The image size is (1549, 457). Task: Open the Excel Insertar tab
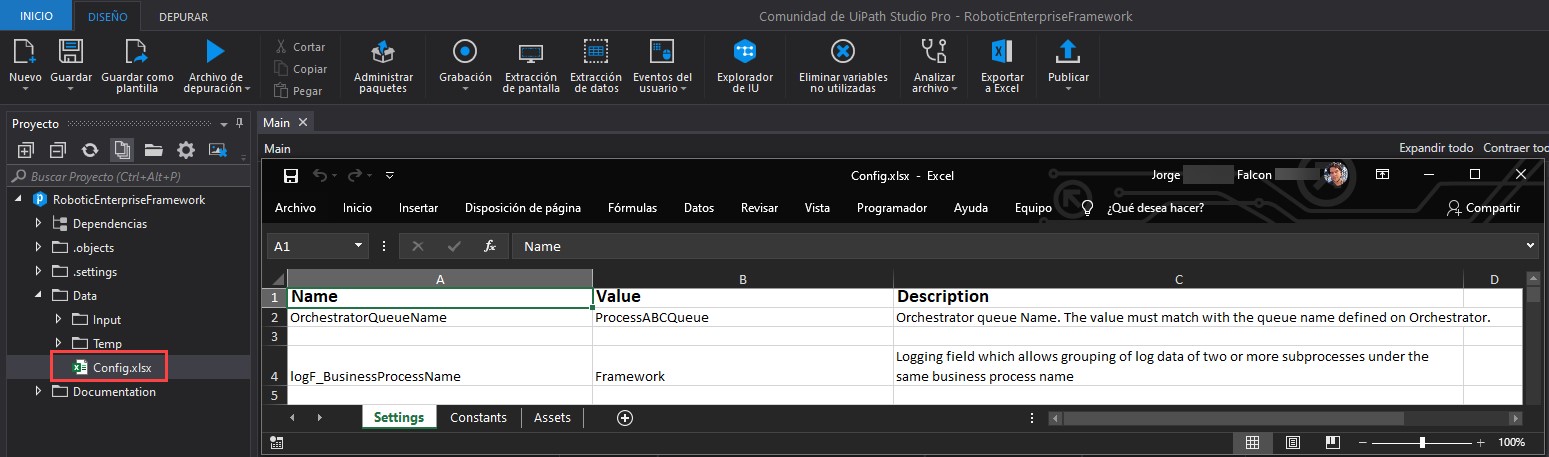click(x=418, y=208)
